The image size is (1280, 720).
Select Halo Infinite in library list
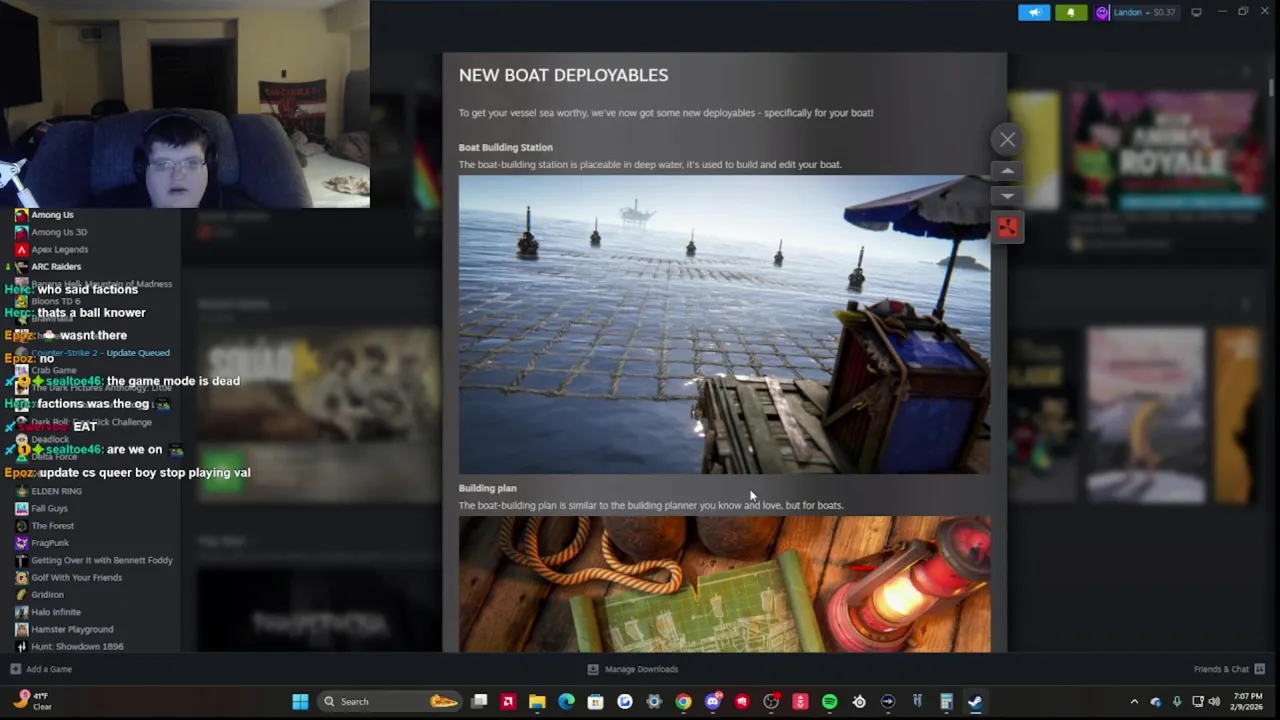[56, 612]
